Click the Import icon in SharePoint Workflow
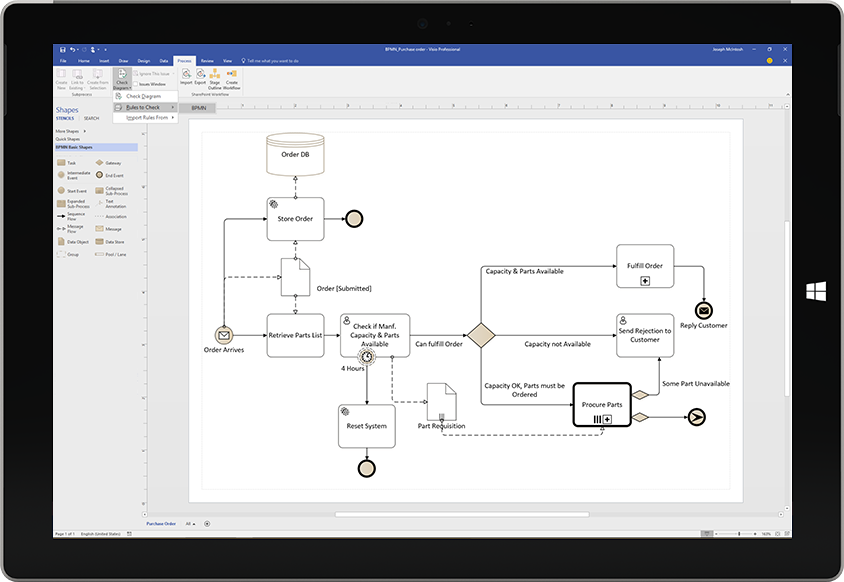 tap(186, 76)
